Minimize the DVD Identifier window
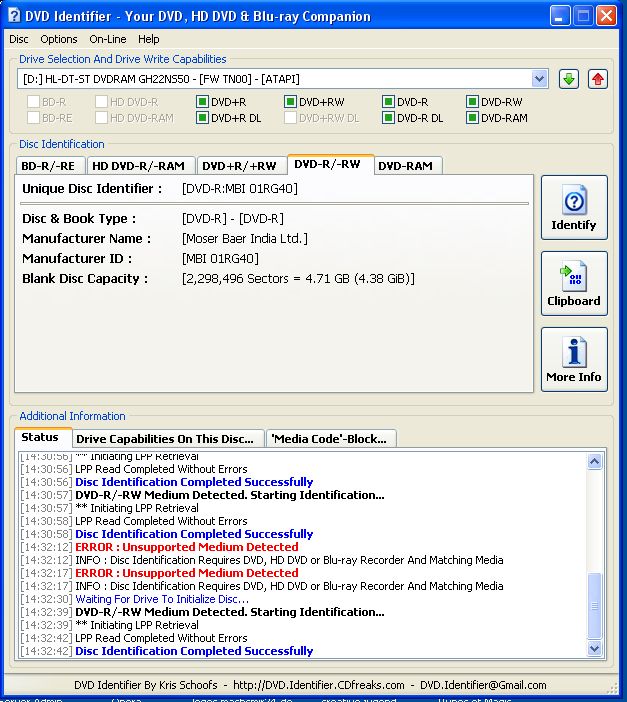 pos(560,16)
